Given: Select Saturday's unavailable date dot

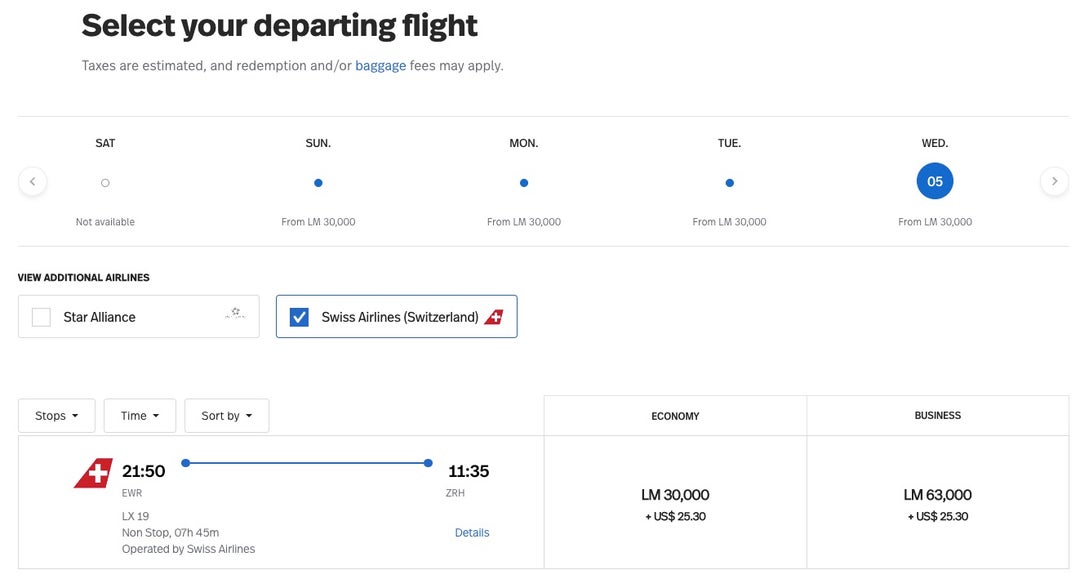Looking at the screenshot, I should pos(105,183).
